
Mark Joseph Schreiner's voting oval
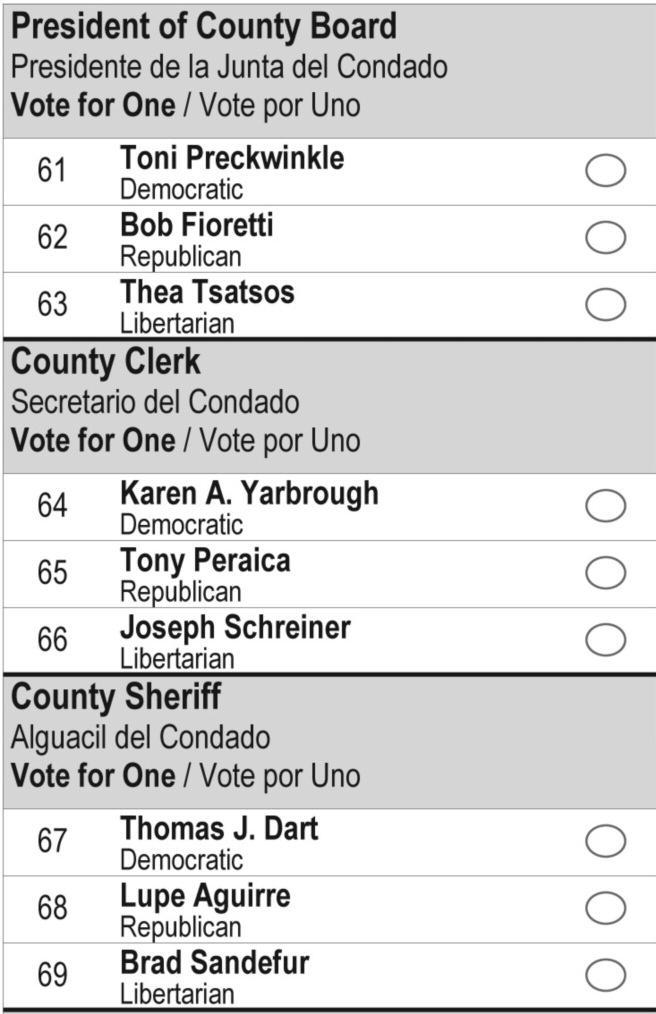pos(605,640)
